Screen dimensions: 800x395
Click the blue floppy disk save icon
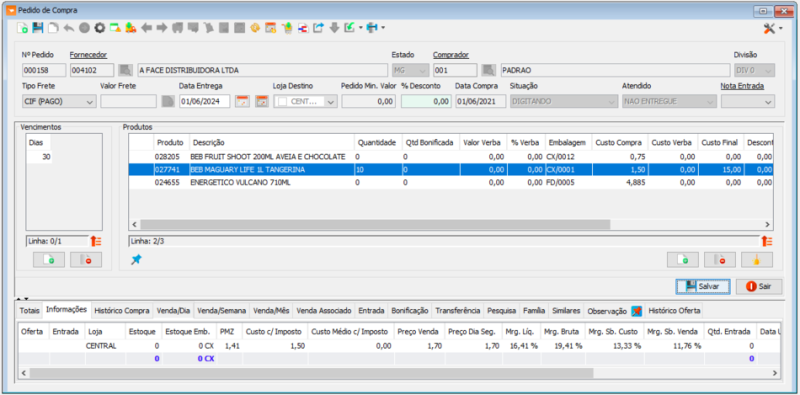tap(38, 28)
